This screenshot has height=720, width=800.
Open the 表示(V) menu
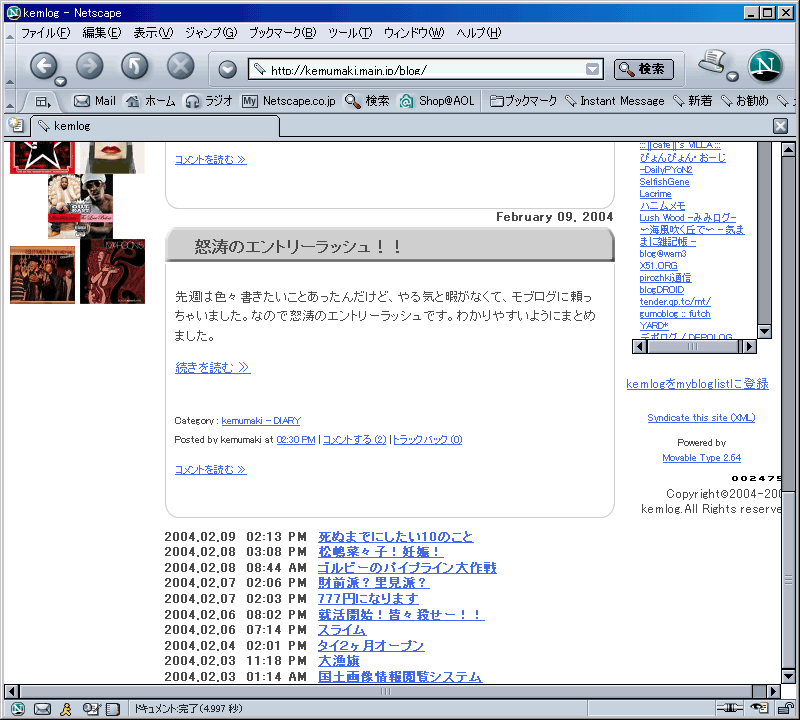153,33
